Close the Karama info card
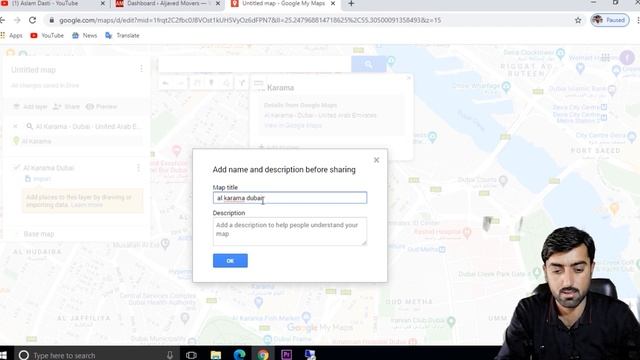This screenshot has width=640, height=360. 409,78
